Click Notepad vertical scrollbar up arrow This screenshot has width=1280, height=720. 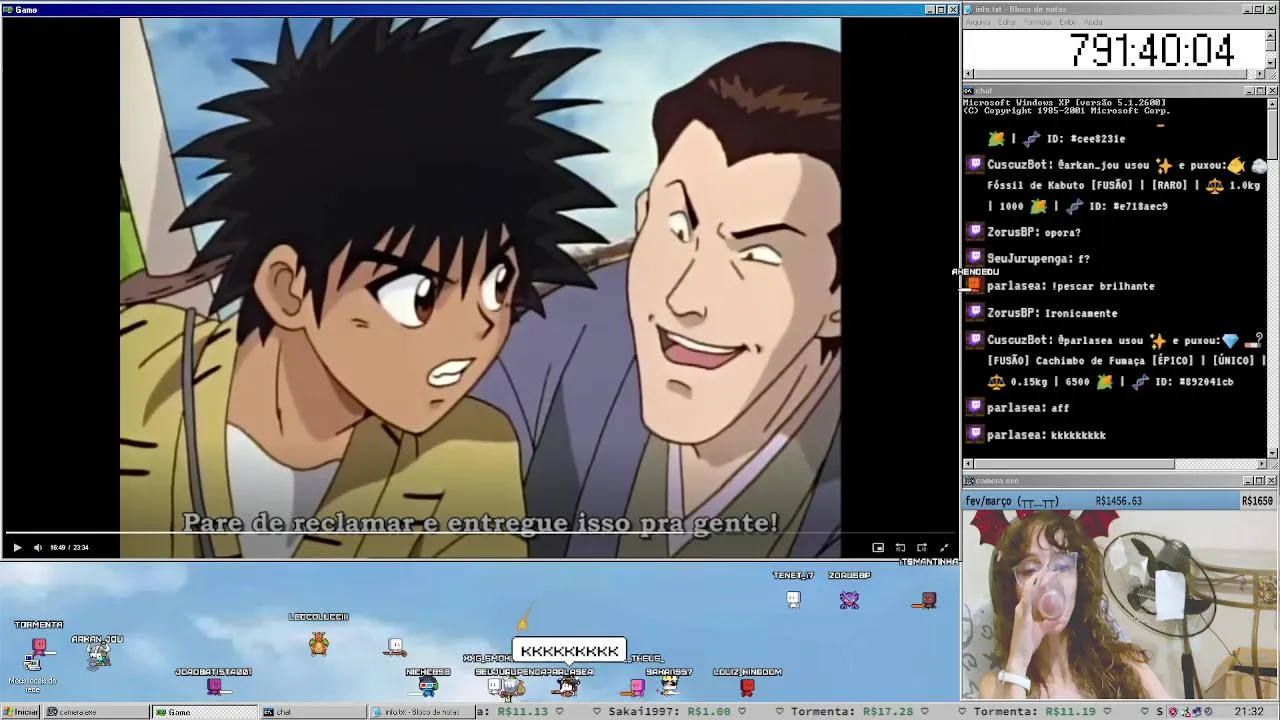(1271, 34)
